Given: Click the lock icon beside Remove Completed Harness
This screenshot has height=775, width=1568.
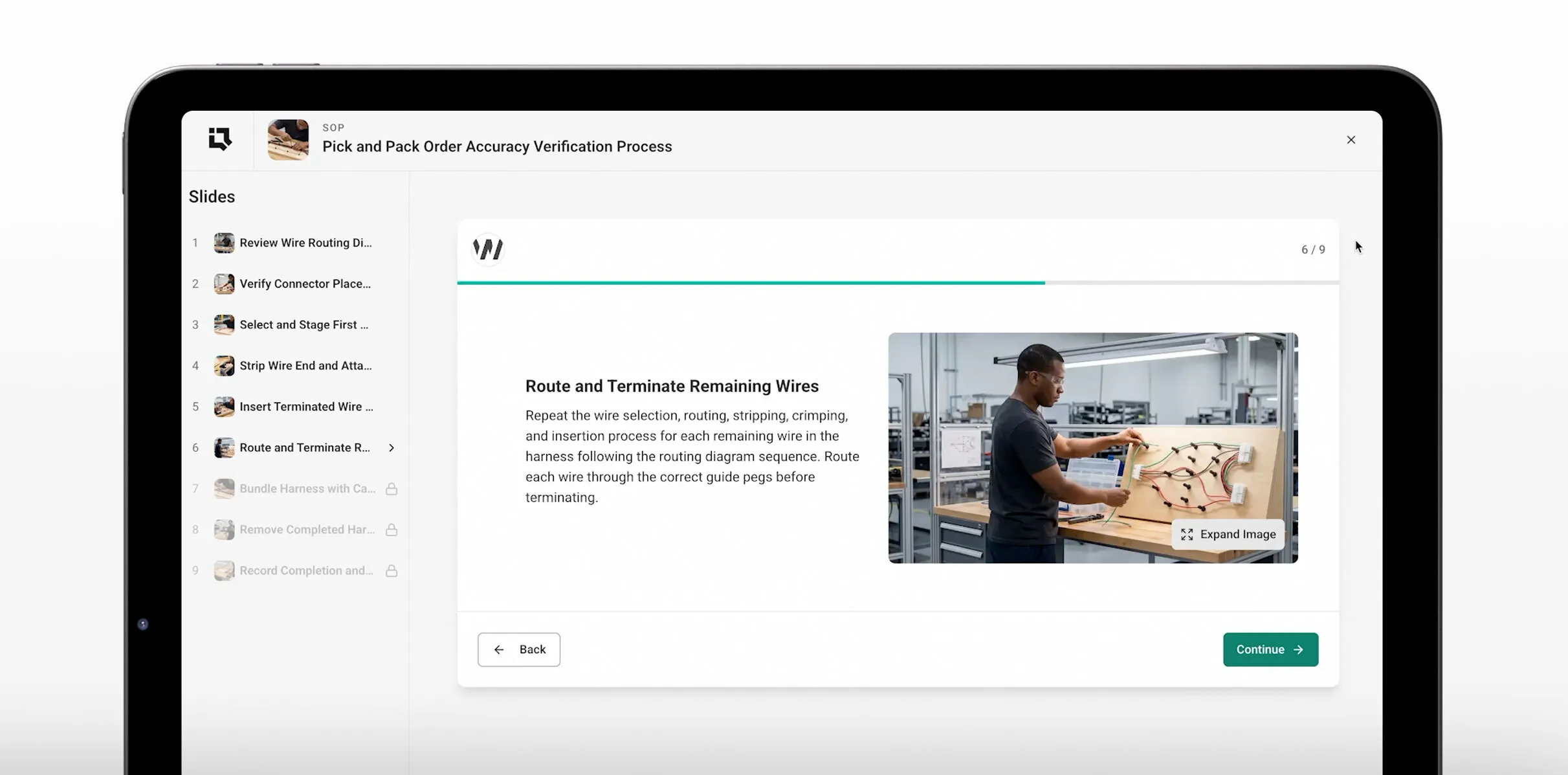Looking at the screenshot, I should pos(392,530).
